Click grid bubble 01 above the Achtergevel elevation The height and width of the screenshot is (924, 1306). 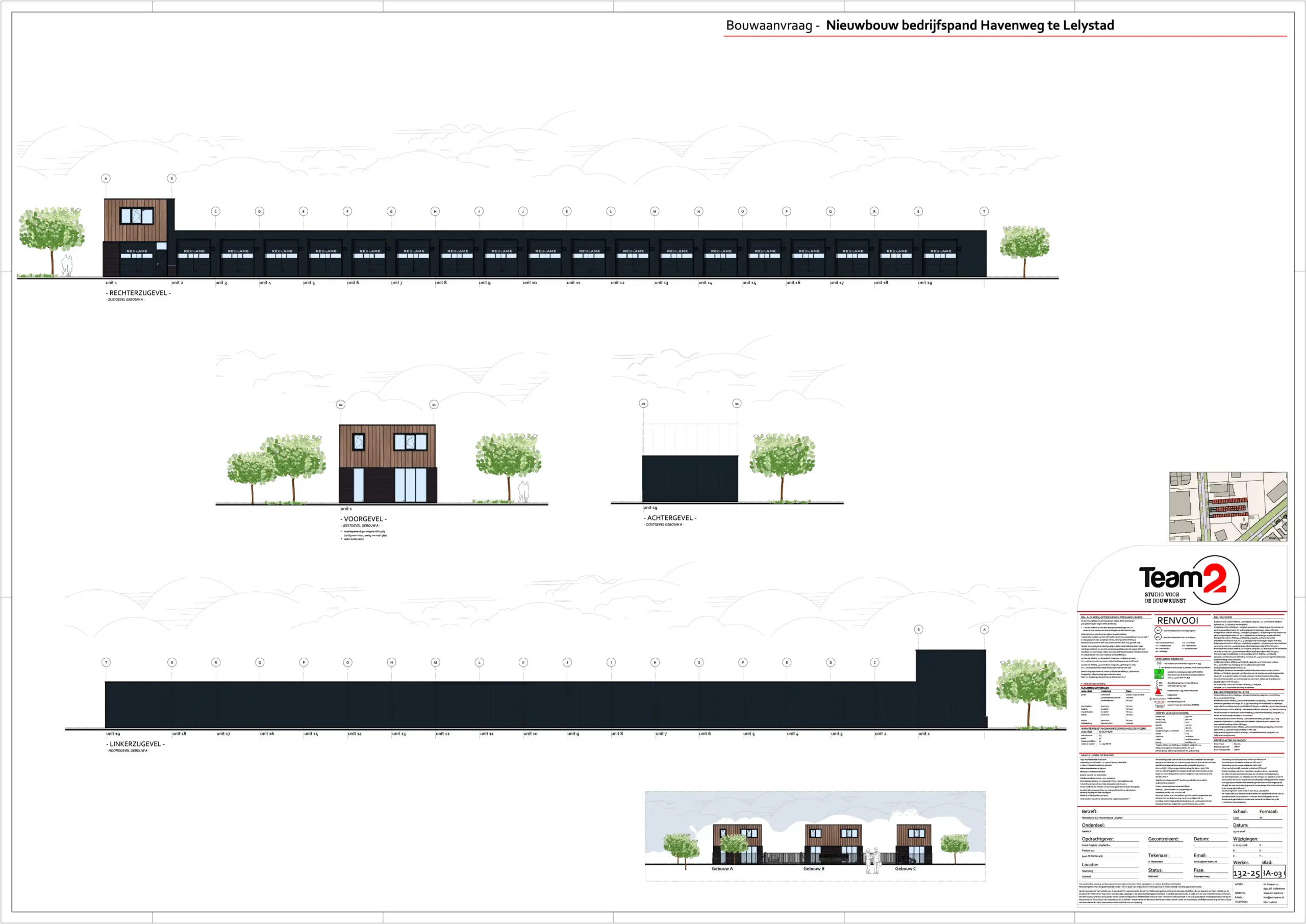[736, 404]
